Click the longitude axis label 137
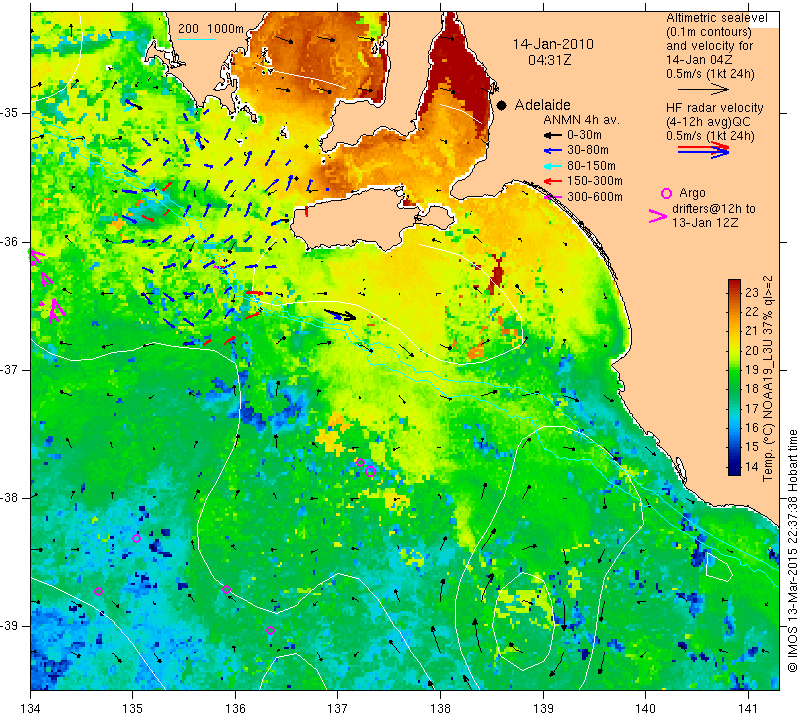The height and width of the screenshot is (720, 800). point(338,708)
